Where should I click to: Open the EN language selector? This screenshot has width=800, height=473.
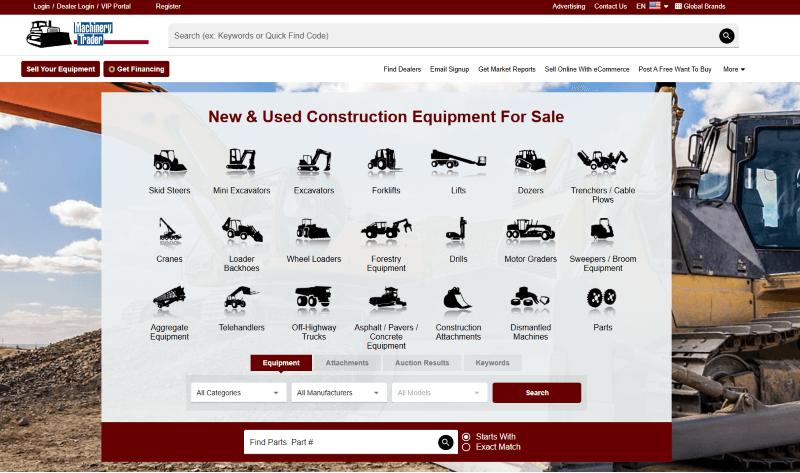(652, 6)
